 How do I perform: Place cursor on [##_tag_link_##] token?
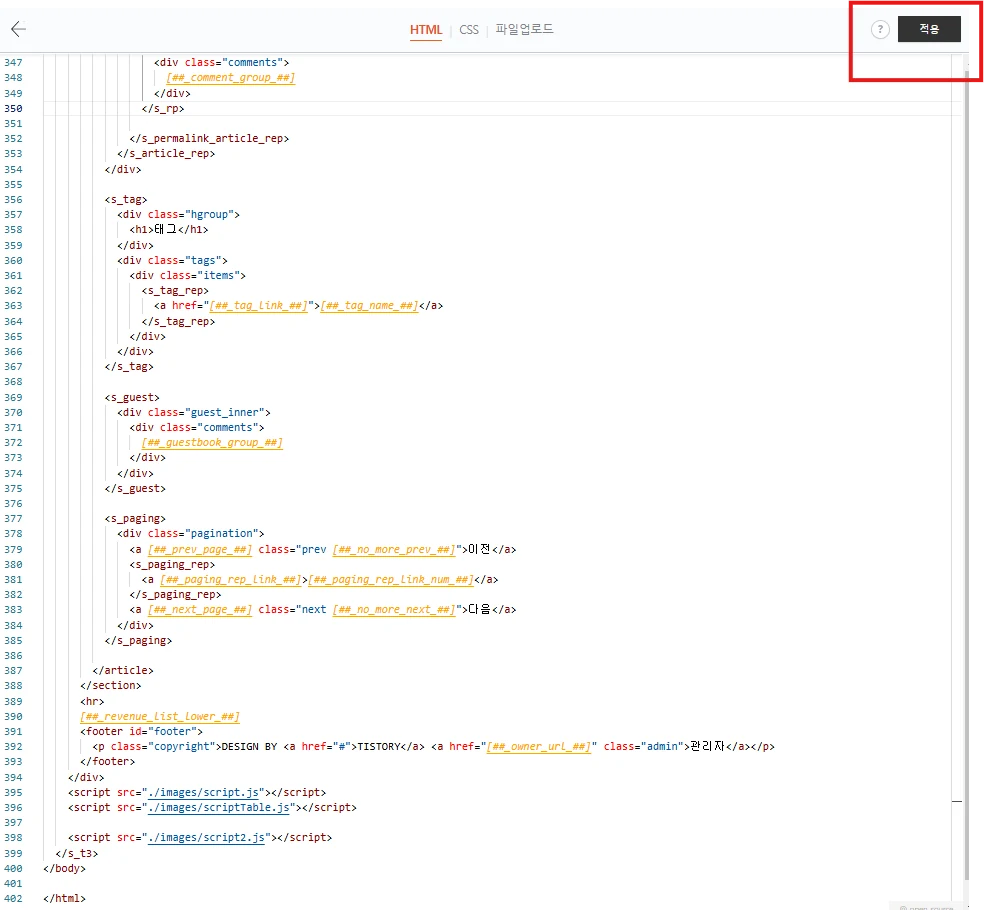[x=259, y=306]
